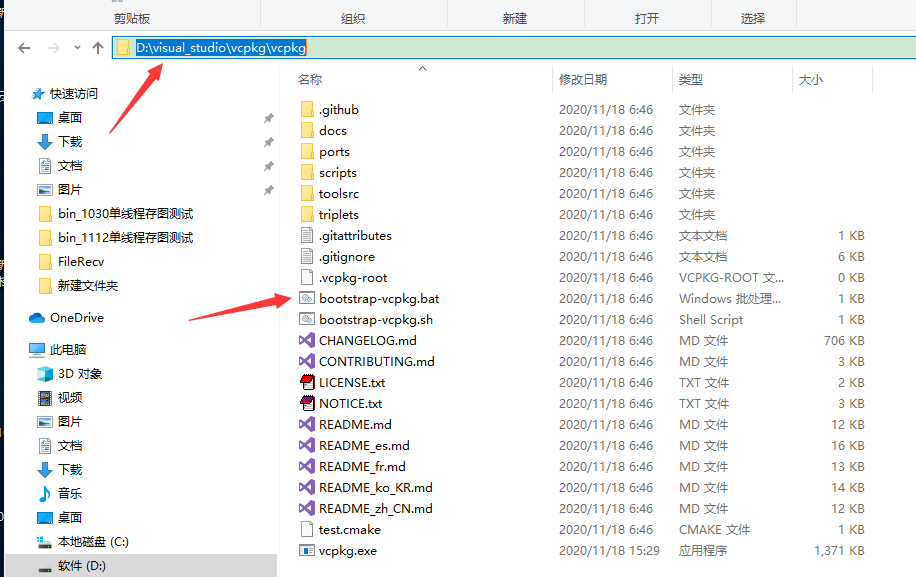Open 下载 under quick access
The width and height of the screenshot is (916, 577).
click(70, 141)
